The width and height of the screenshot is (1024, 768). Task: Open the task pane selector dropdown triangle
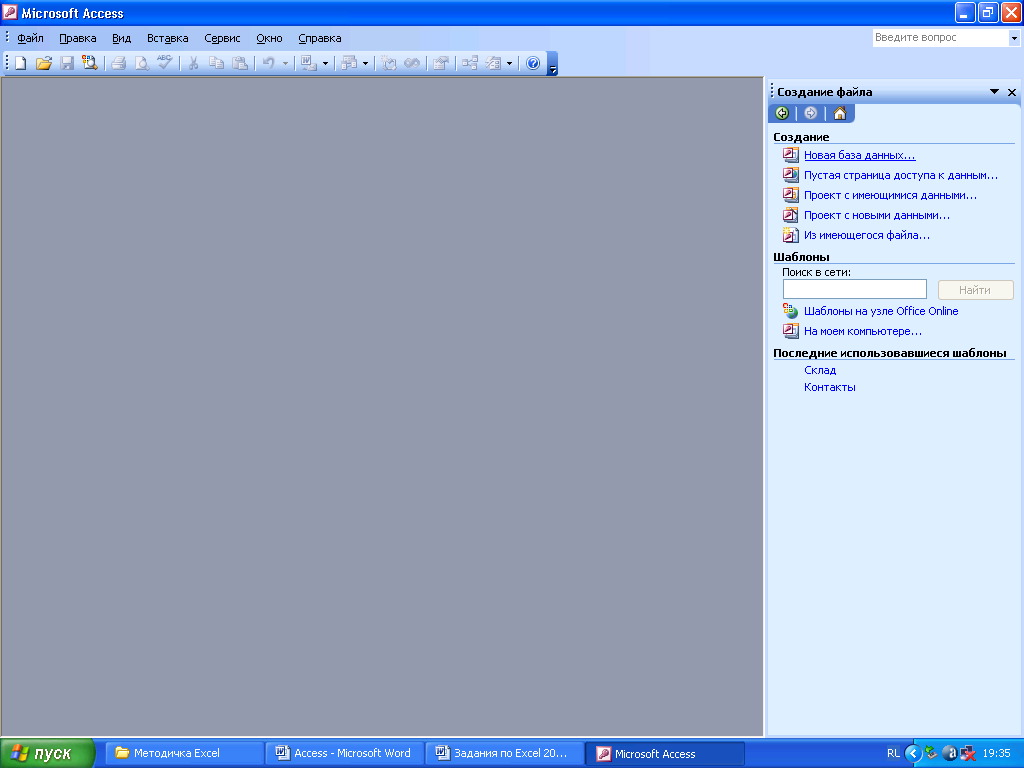point(994,92)
